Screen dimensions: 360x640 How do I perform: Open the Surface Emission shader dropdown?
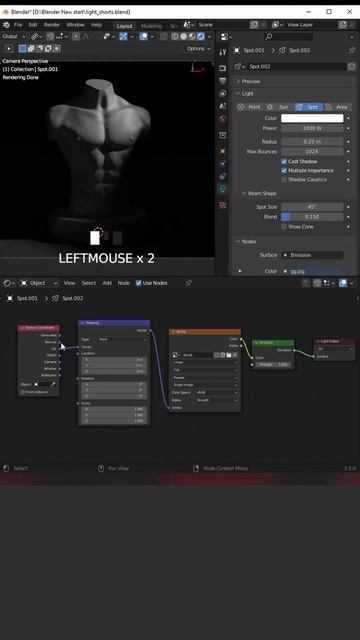tap(312, 255)
